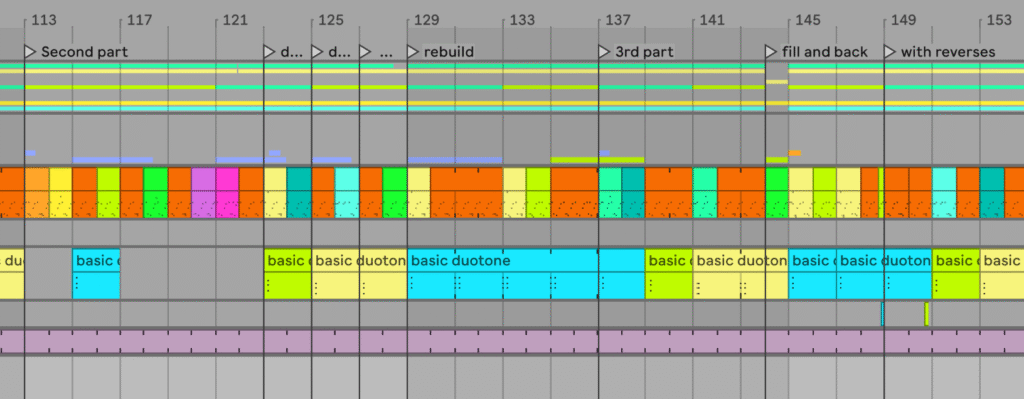Click the fill and back locator triangle
1024x399 pixels.
771,52
